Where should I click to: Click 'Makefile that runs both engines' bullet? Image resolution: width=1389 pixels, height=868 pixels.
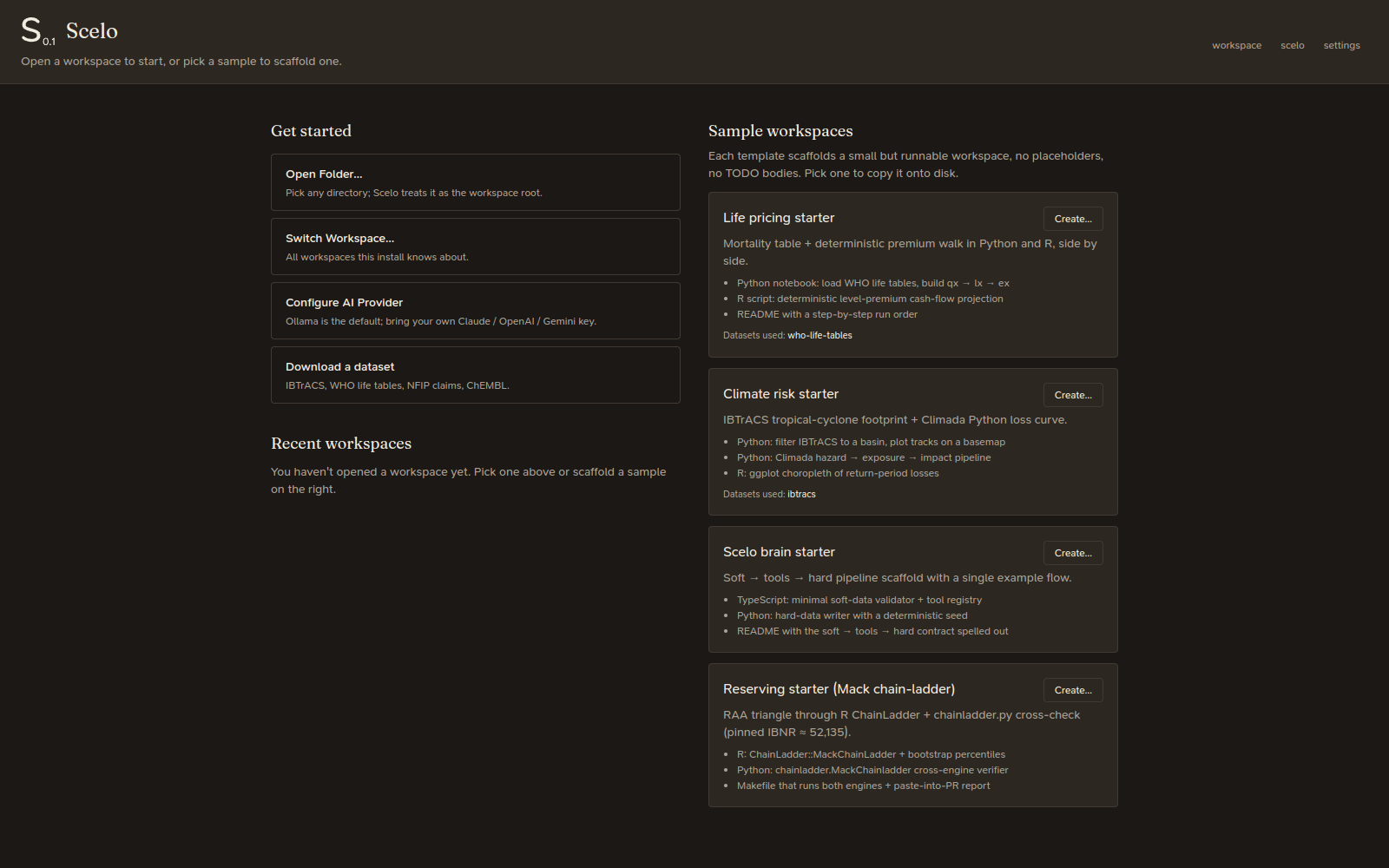pos(863,786)
